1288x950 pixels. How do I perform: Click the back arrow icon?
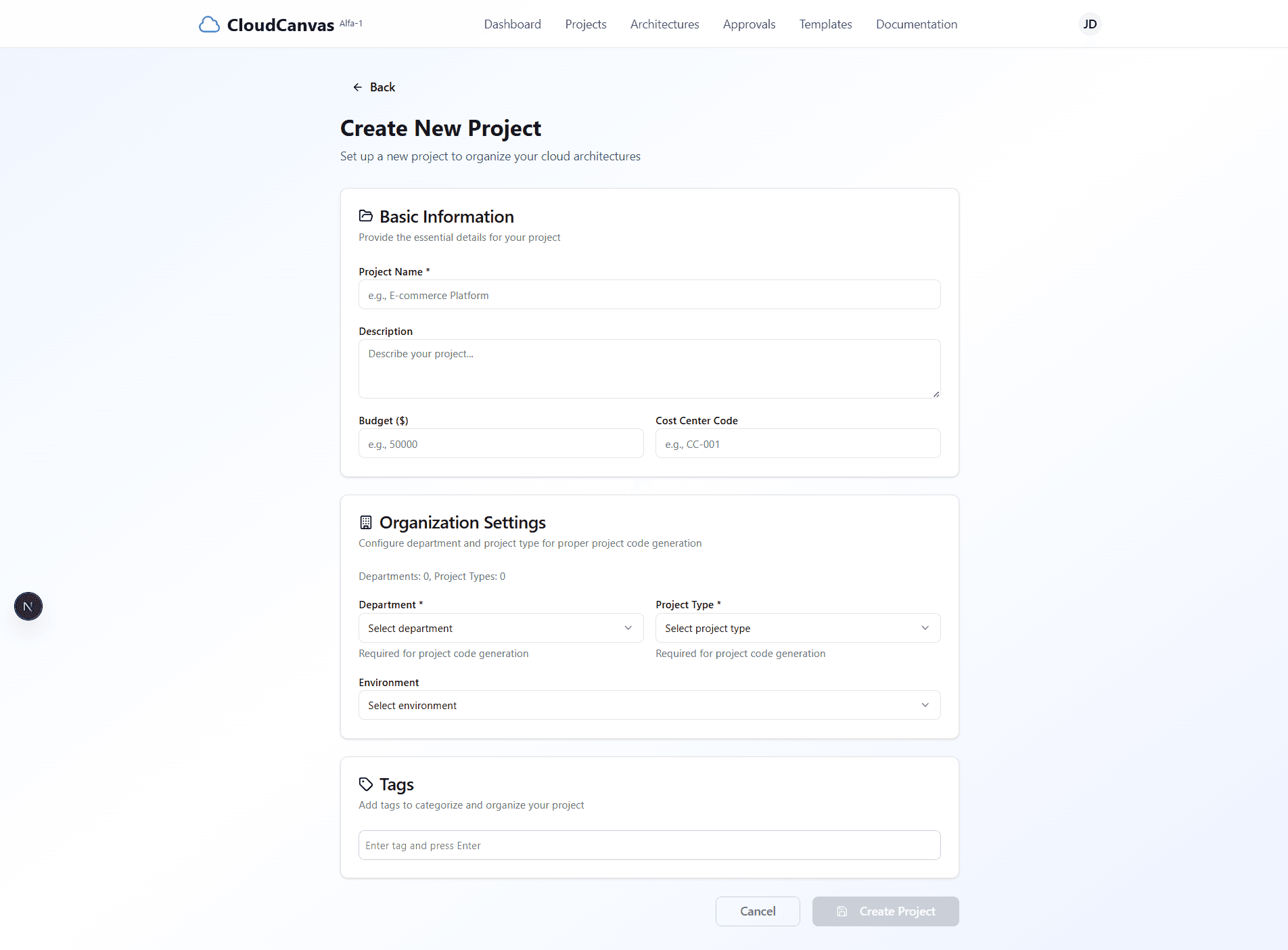tap(357, 87)
